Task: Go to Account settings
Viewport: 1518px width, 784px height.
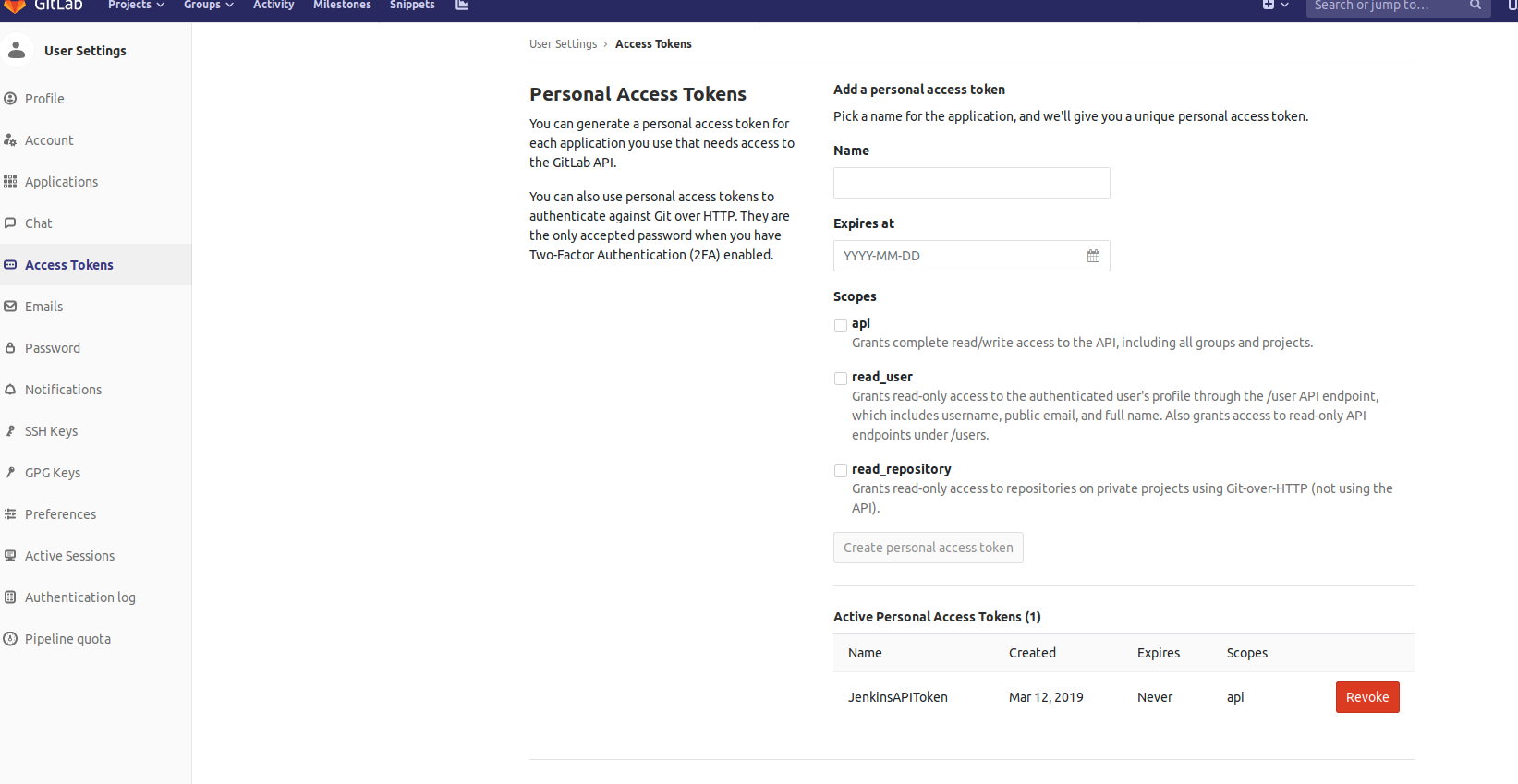Action: pyautogui.click(x=49, y=140)
